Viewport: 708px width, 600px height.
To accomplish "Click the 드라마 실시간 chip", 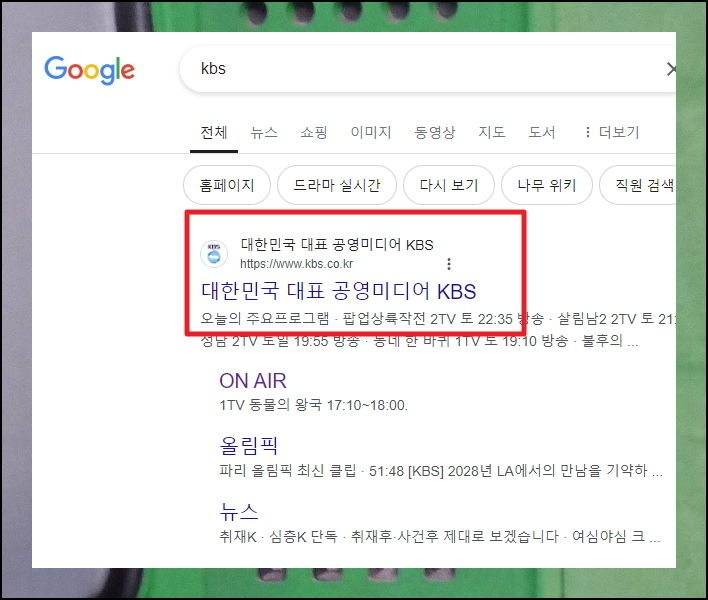I will [x=337, y=185].
